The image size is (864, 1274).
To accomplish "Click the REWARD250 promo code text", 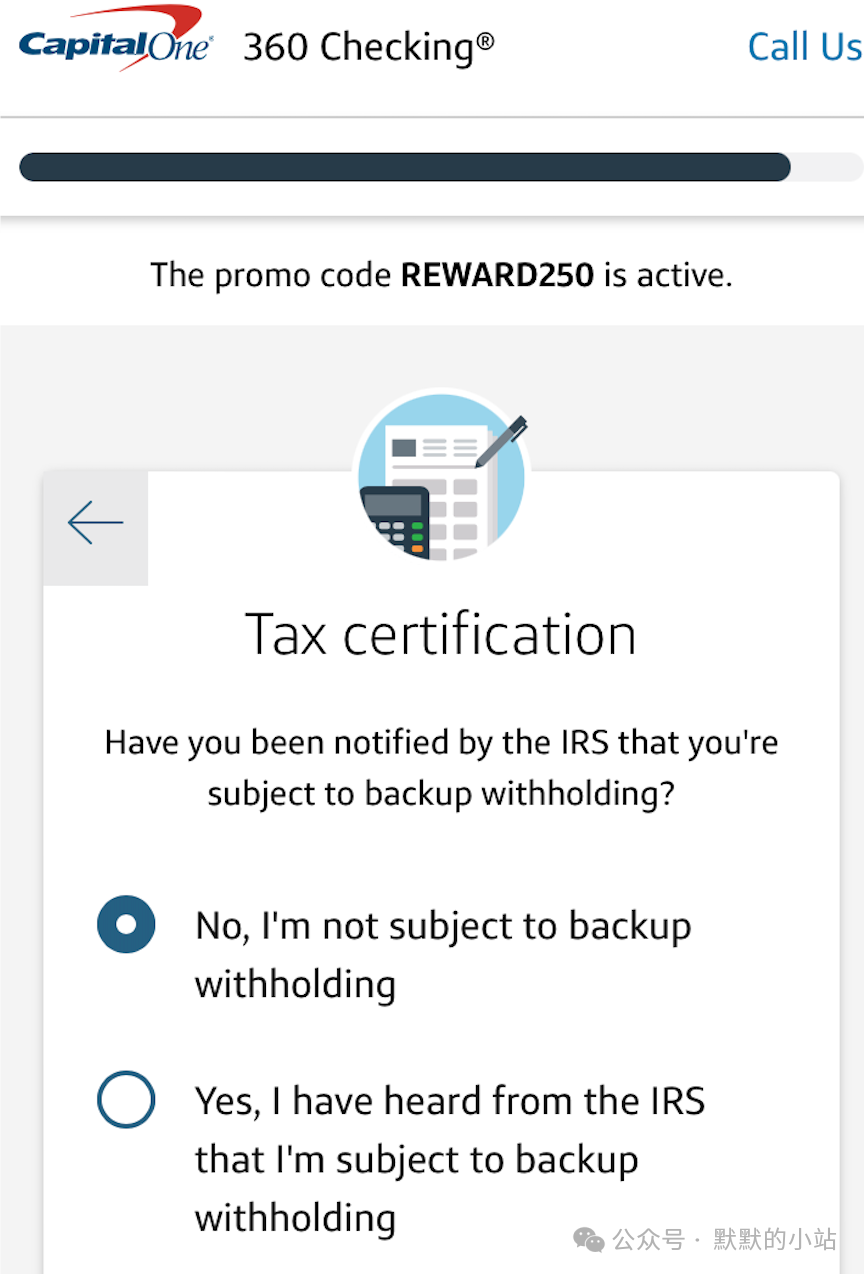I will pos(498,274).
